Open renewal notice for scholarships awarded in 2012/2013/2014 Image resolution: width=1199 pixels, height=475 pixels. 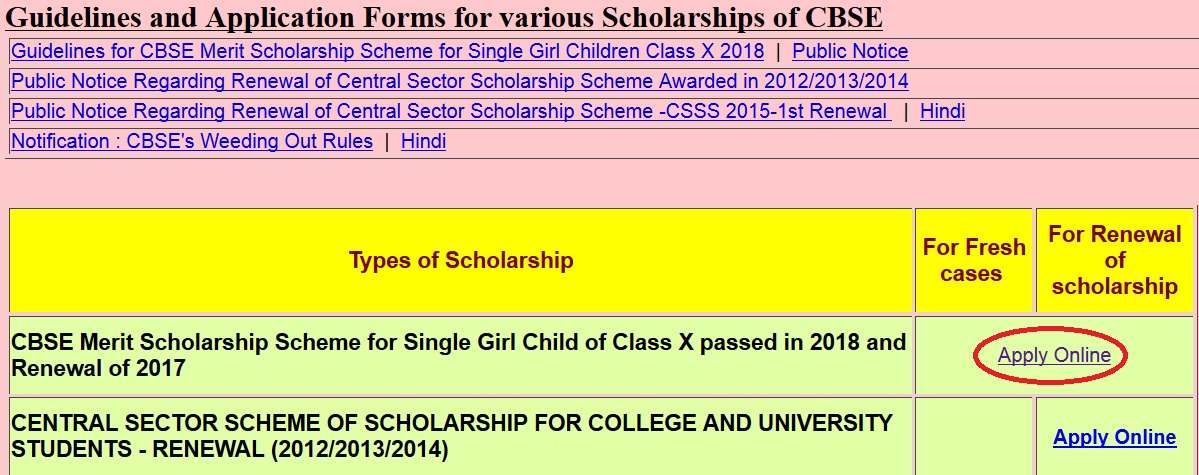point(459,81)
